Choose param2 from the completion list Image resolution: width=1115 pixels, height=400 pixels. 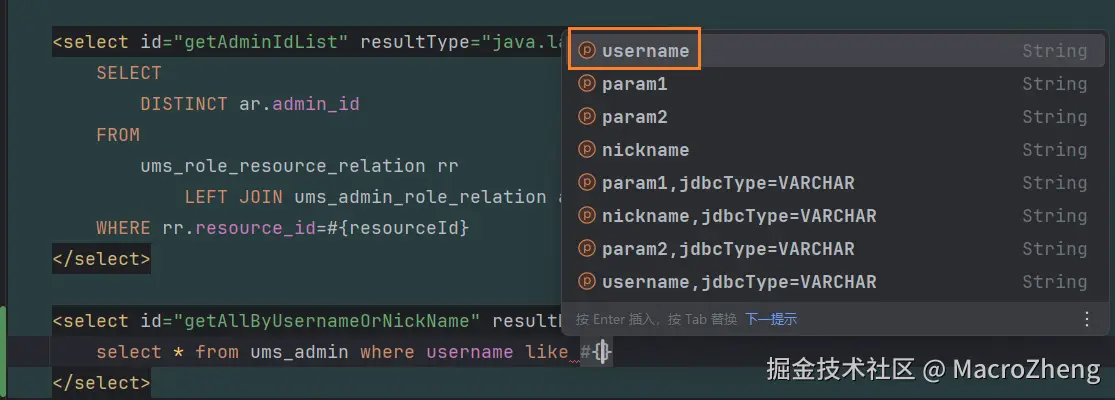pyautogui.click(x=834, y=117)
